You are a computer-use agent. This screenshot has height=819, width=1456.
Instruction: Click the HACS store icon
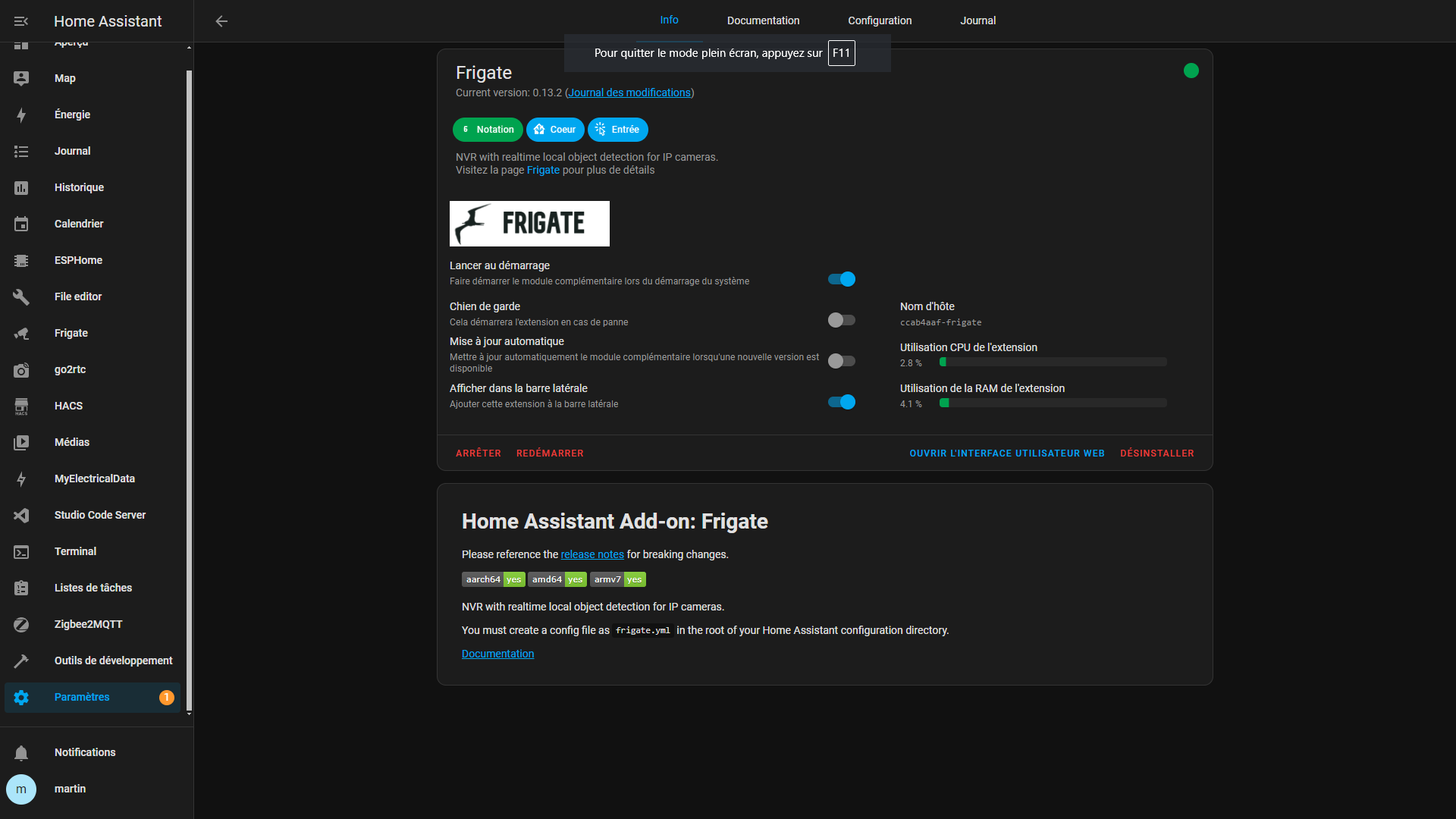21,406
